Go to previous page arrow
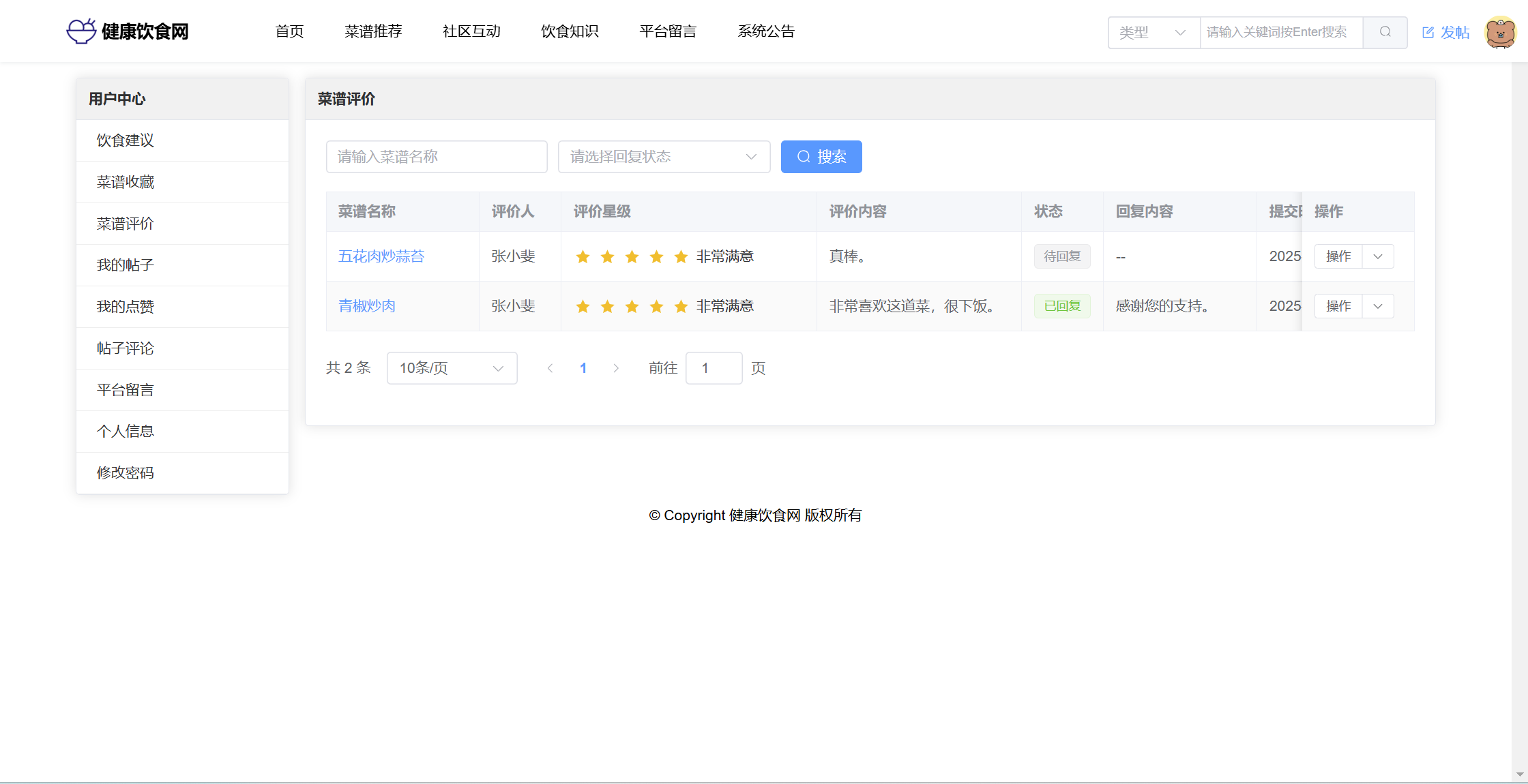 550,368
